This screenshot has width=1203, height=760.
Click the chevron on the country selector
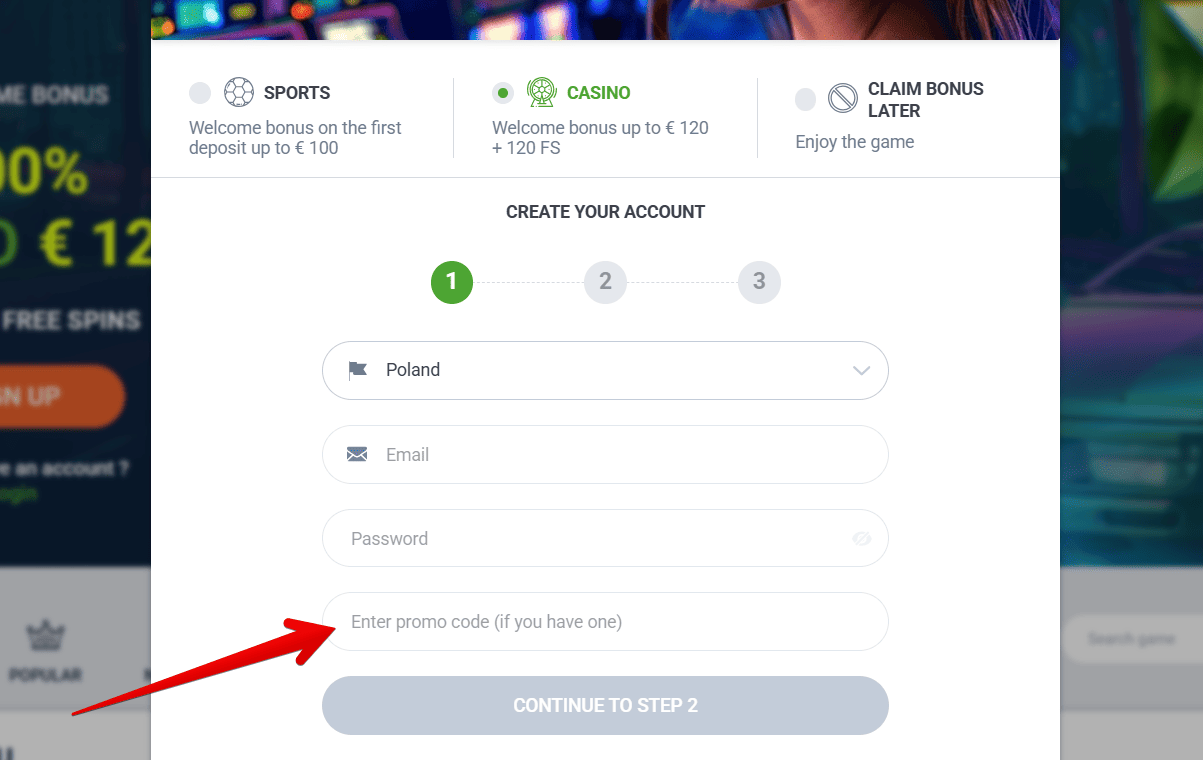[x=861, y=369]
